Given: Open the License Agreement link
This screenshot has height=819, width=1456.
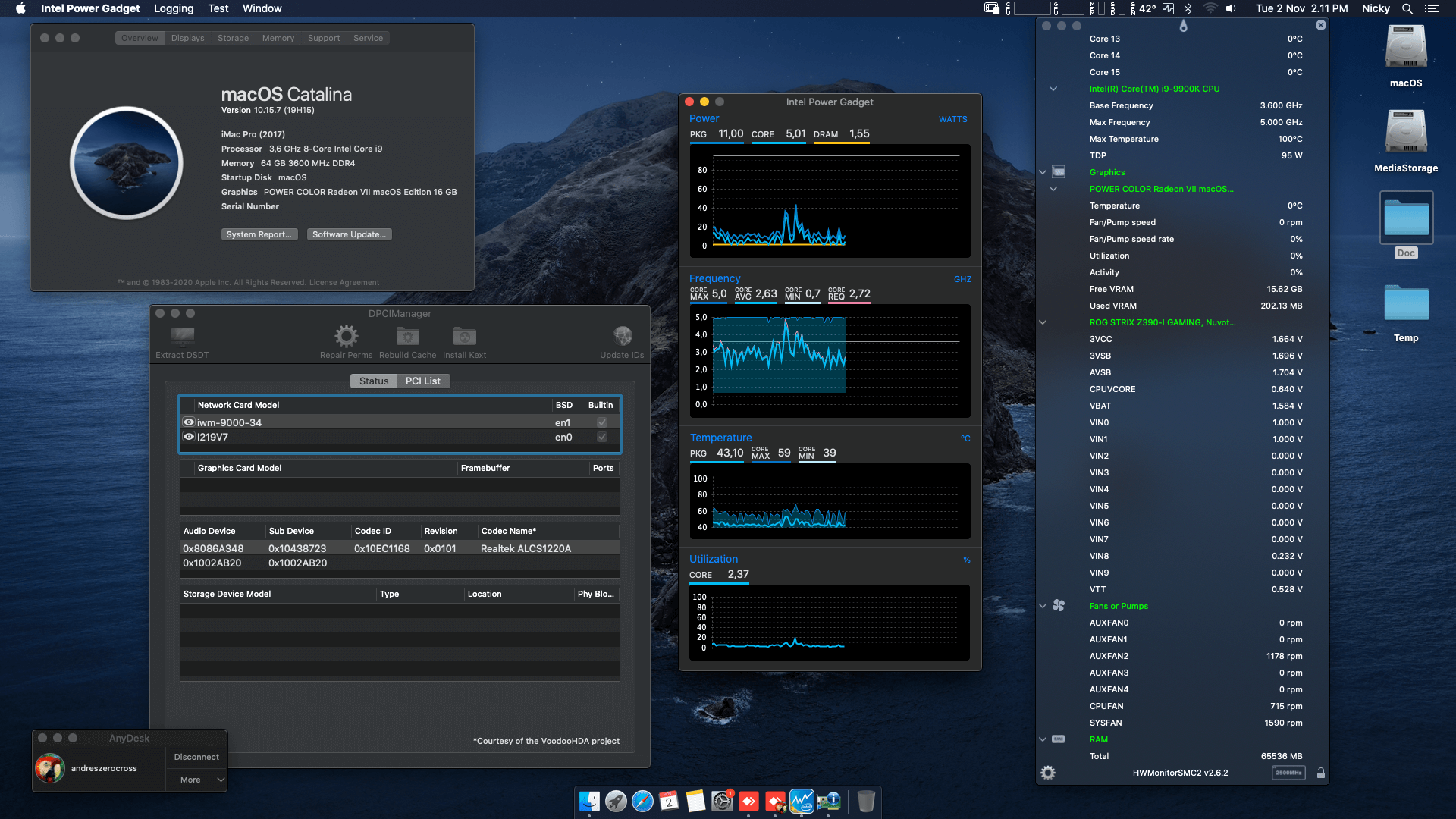Looking at the screenshot, I should click(x=344, y=282).
